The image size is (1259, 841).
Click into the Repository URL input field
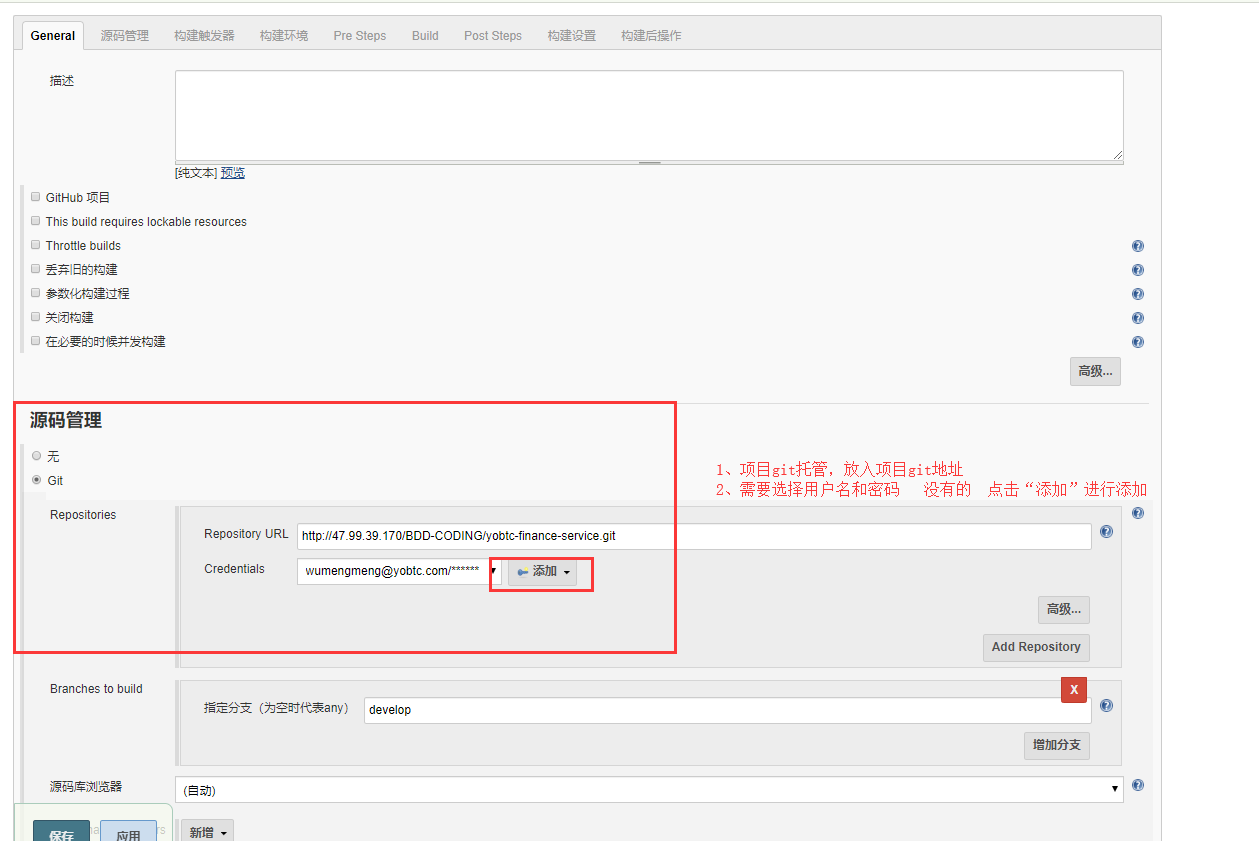click(x=693, y=536)
